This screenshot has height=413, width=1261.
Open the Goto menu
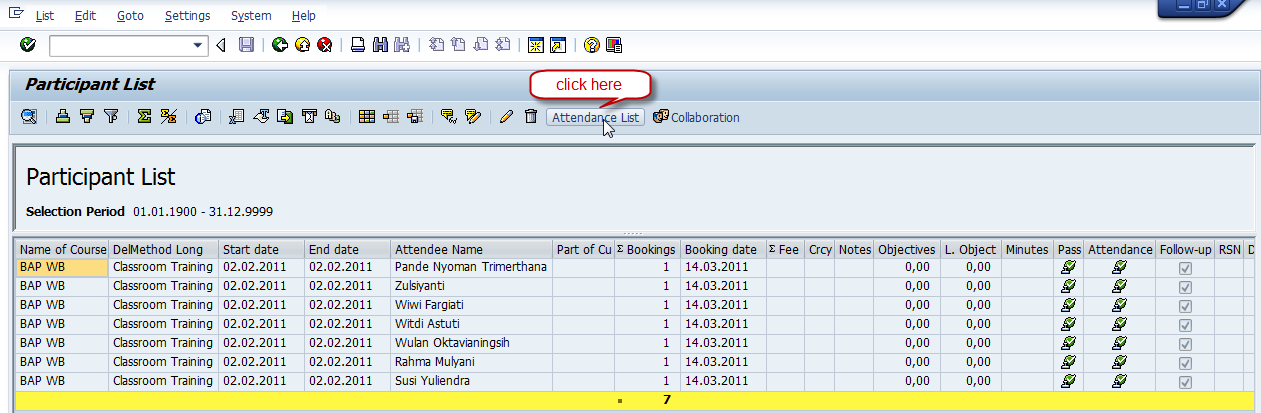pos(130,16)
